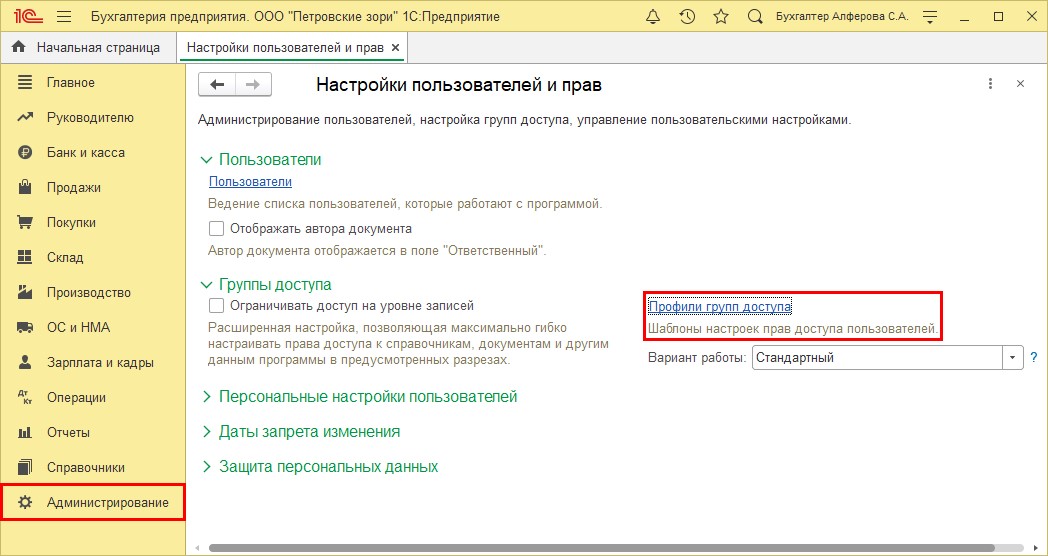Open notifications bell

coord(653,17)
